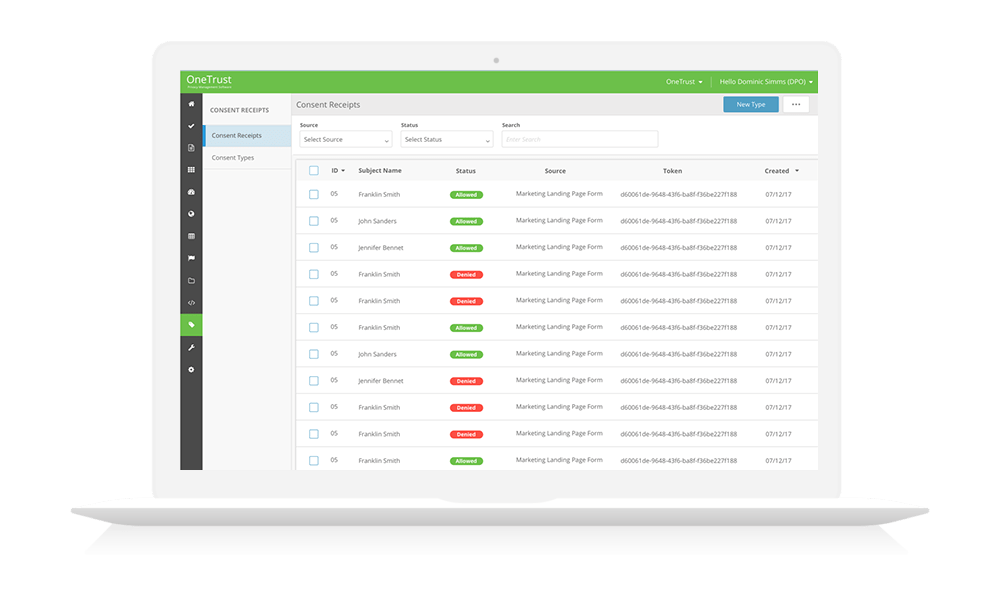Image resolution: width=1000 pixels, height=596 pixels.
Task: Open the Select Status dropdown
Action: [x=446, y=140]
